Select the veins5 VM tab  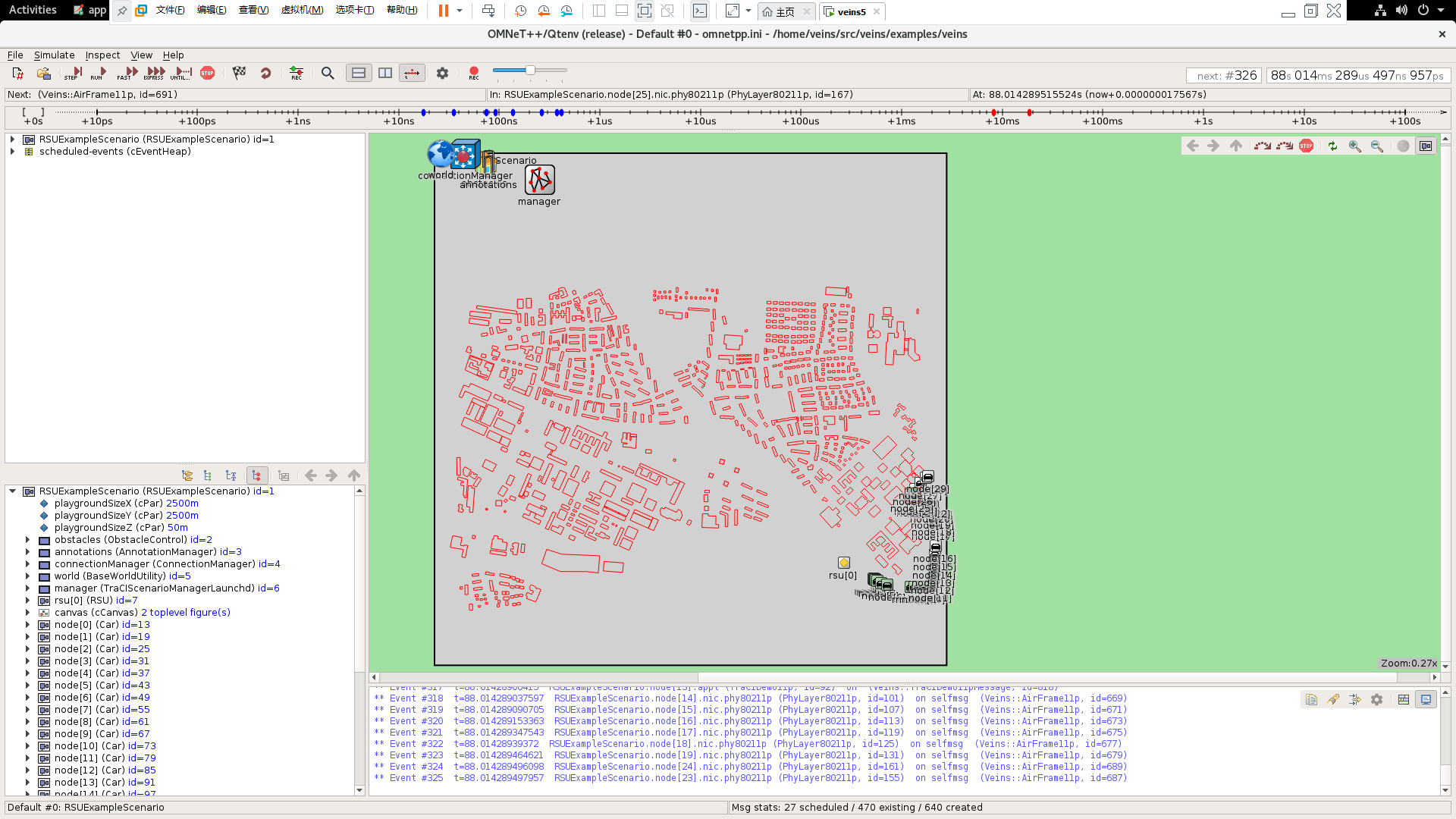pos(851,11)
